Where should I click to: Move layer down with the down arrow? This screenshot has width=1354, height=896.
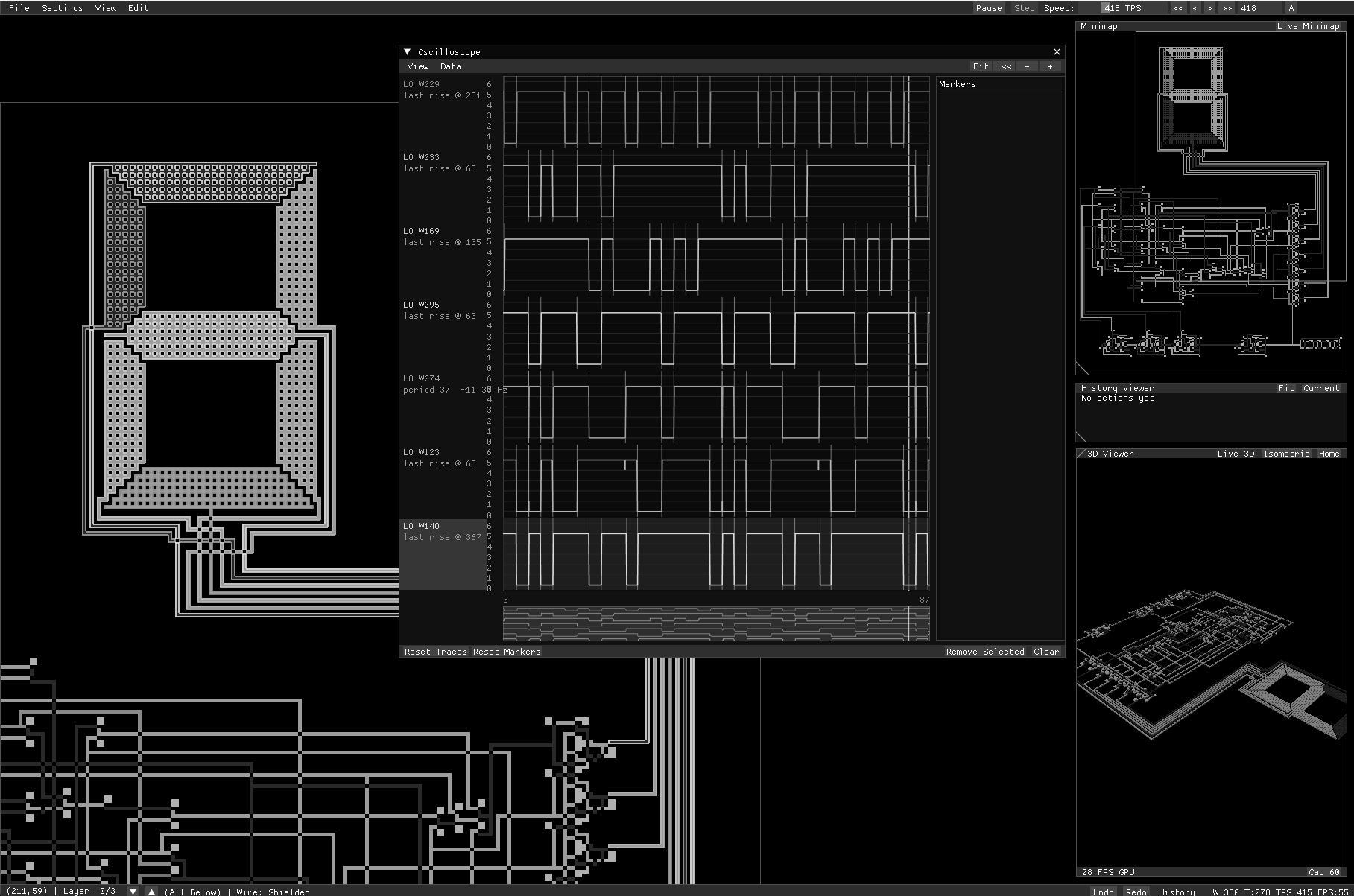[x=133, y=891]
